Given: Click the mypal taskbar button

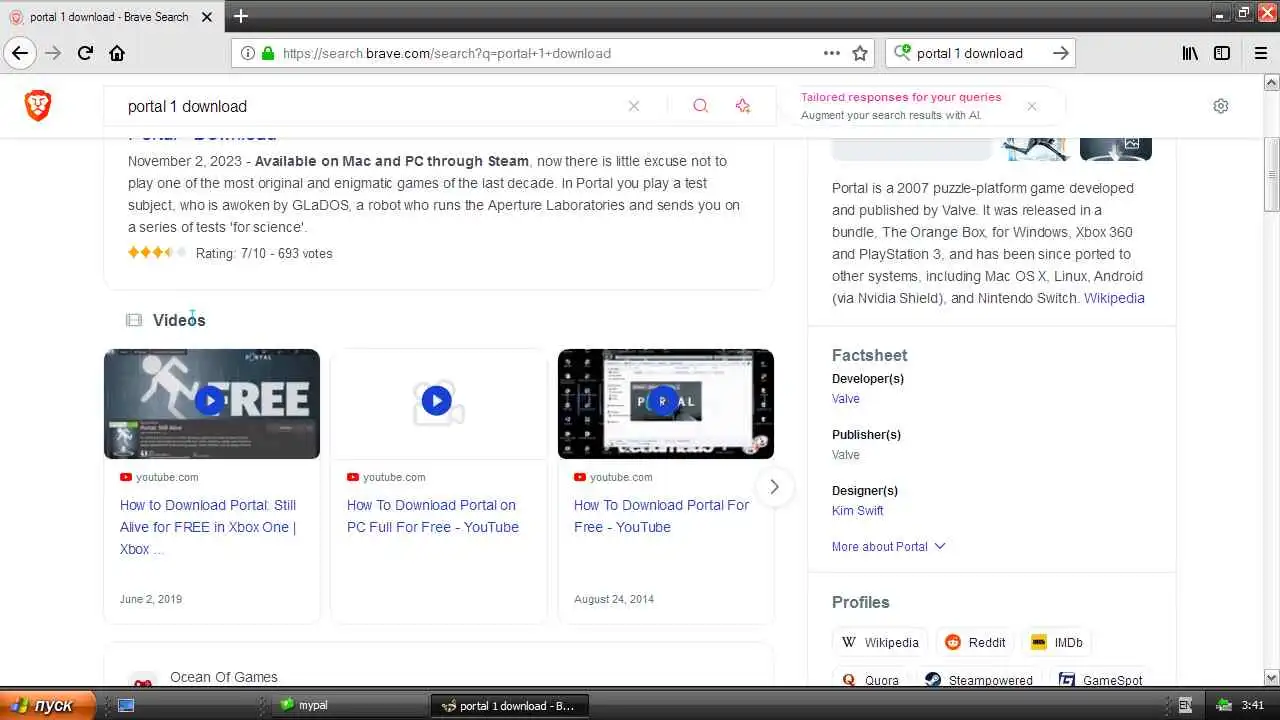Looking at the screenshot, I should (x=348, y=705).
